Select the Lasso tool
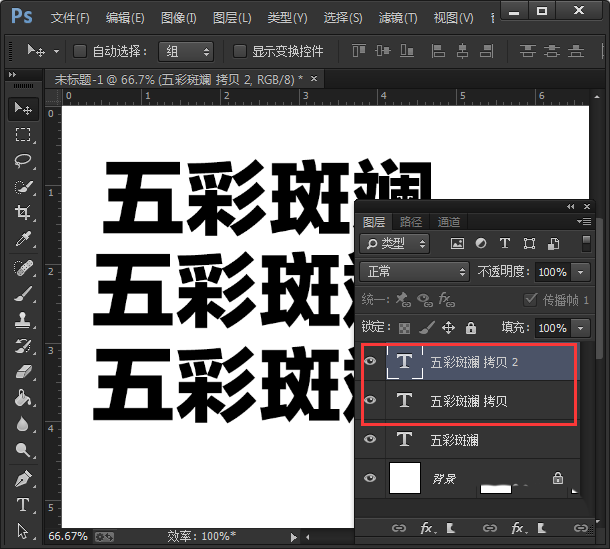This screenshot has height=549, width=610. click(23, 161)
